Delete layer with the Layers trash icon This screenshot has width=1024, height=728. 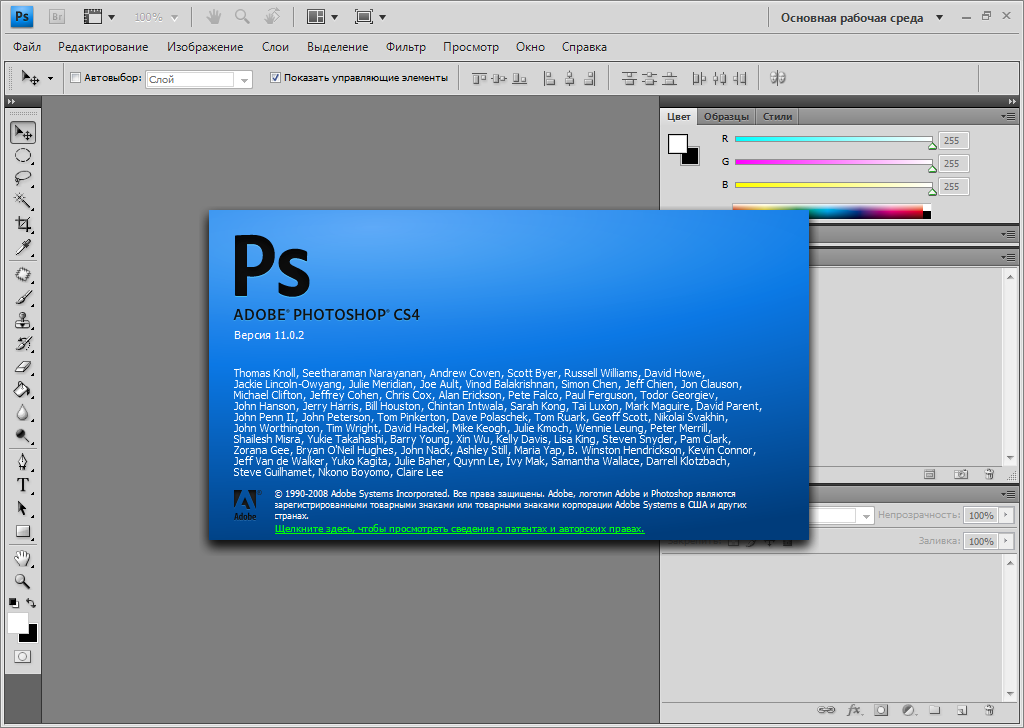click(989, 710)
